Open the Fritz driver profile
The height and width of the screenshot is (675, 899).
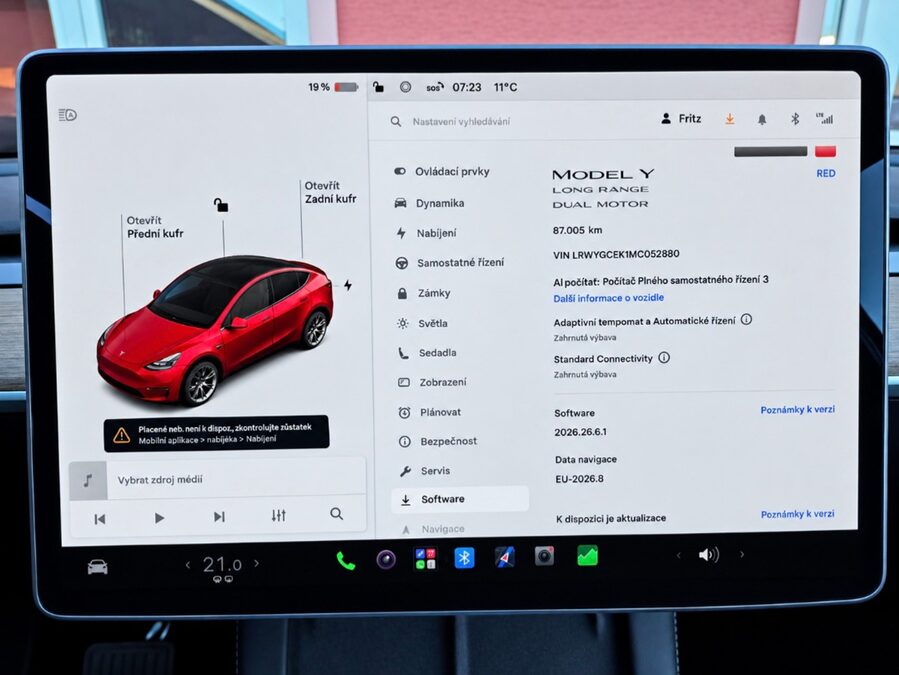(x=681, y=119)
